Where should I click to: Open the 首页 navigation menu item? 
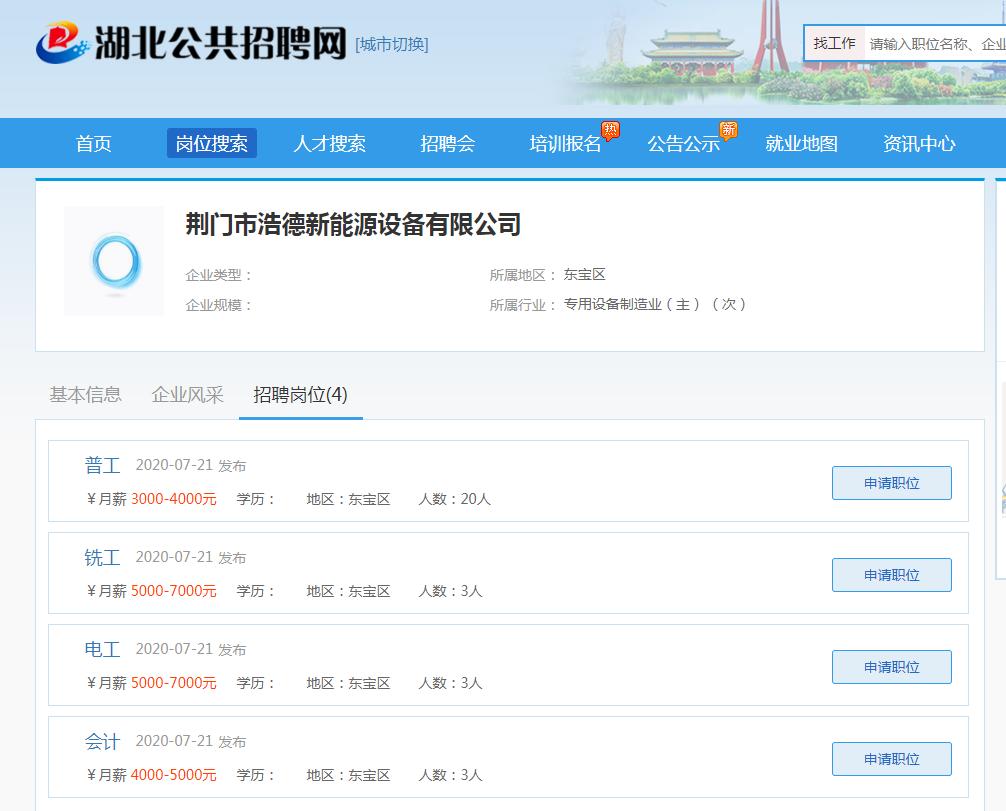(93, 143)
